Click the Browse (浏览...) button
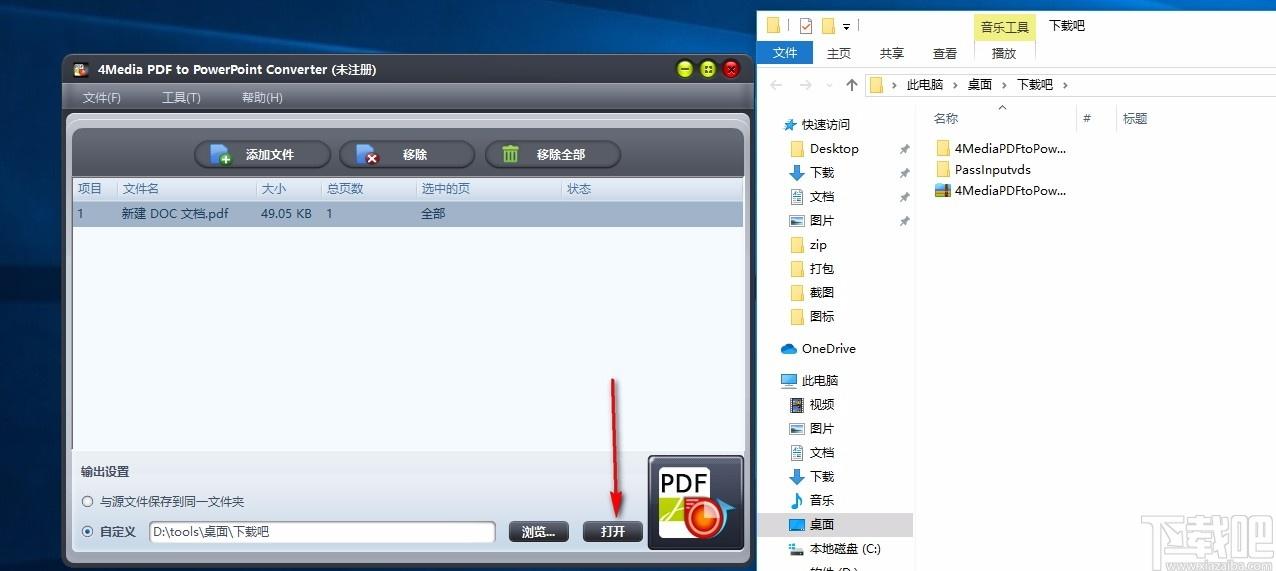 [x=539, y=532]
